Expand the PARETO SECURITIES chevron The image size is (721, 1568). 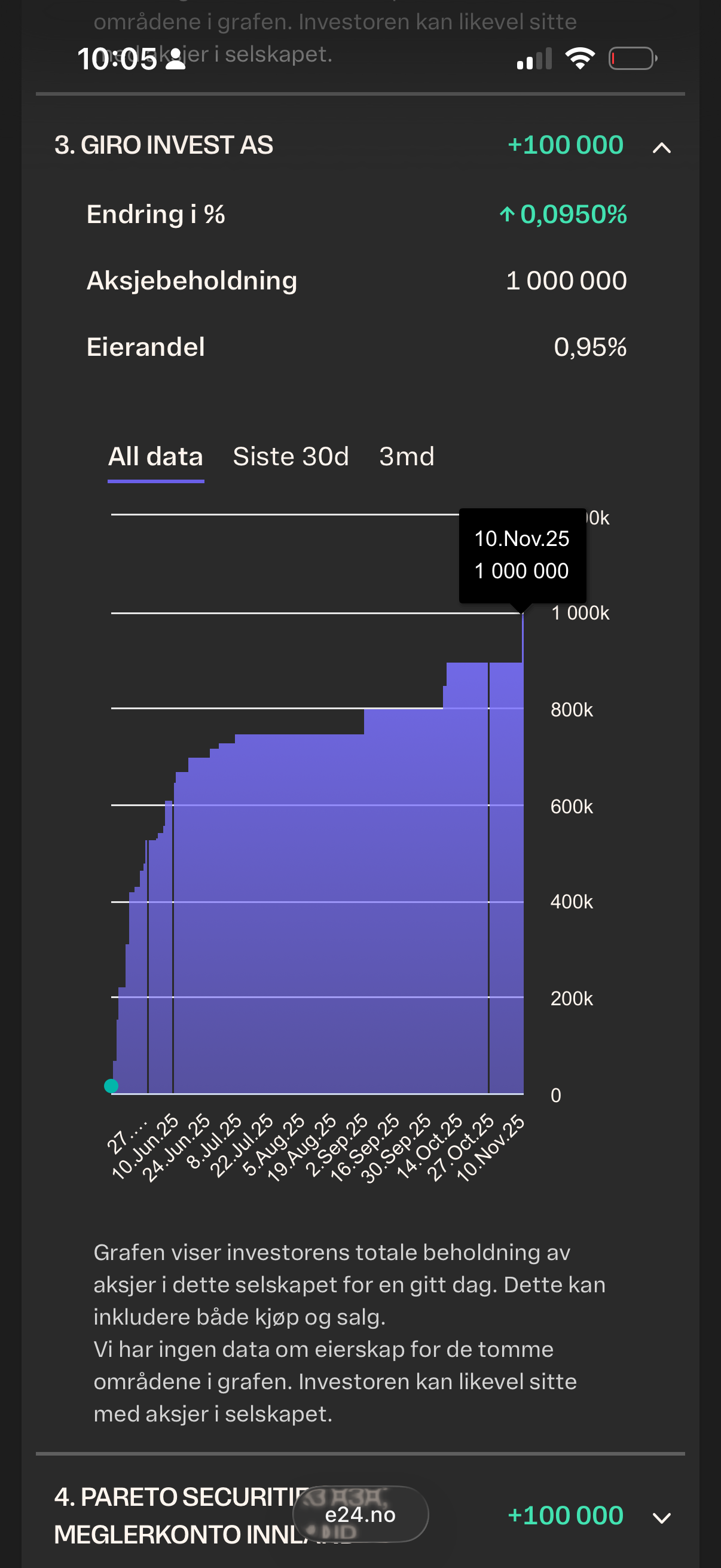[x=661, y=1518]
